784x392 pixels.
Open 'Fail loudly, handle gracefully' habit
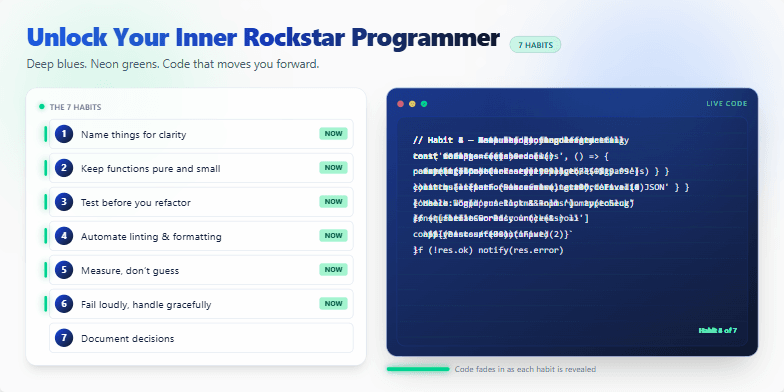pyautogui.click(x=202, y=304)
